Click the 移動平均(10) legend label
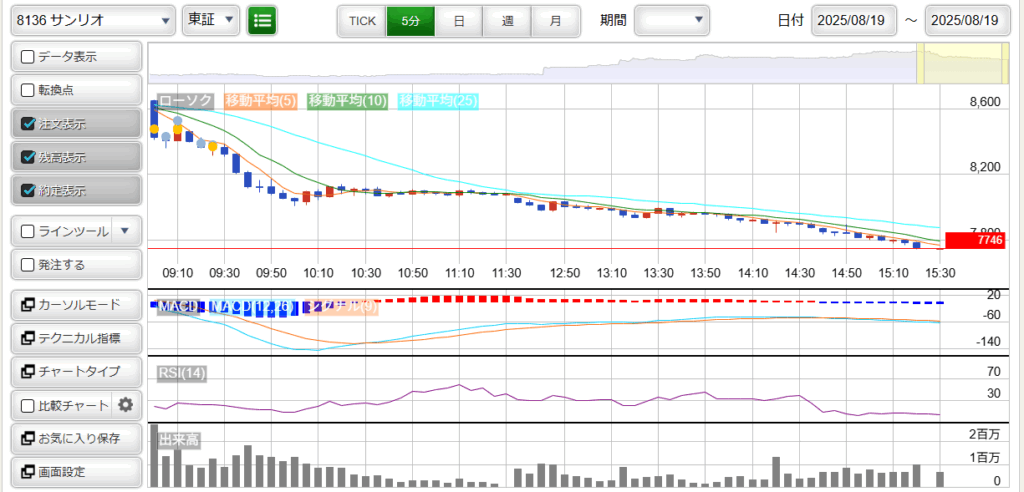Image resolution: width=1024 pixels, height=492 pixels. point(347,101)
